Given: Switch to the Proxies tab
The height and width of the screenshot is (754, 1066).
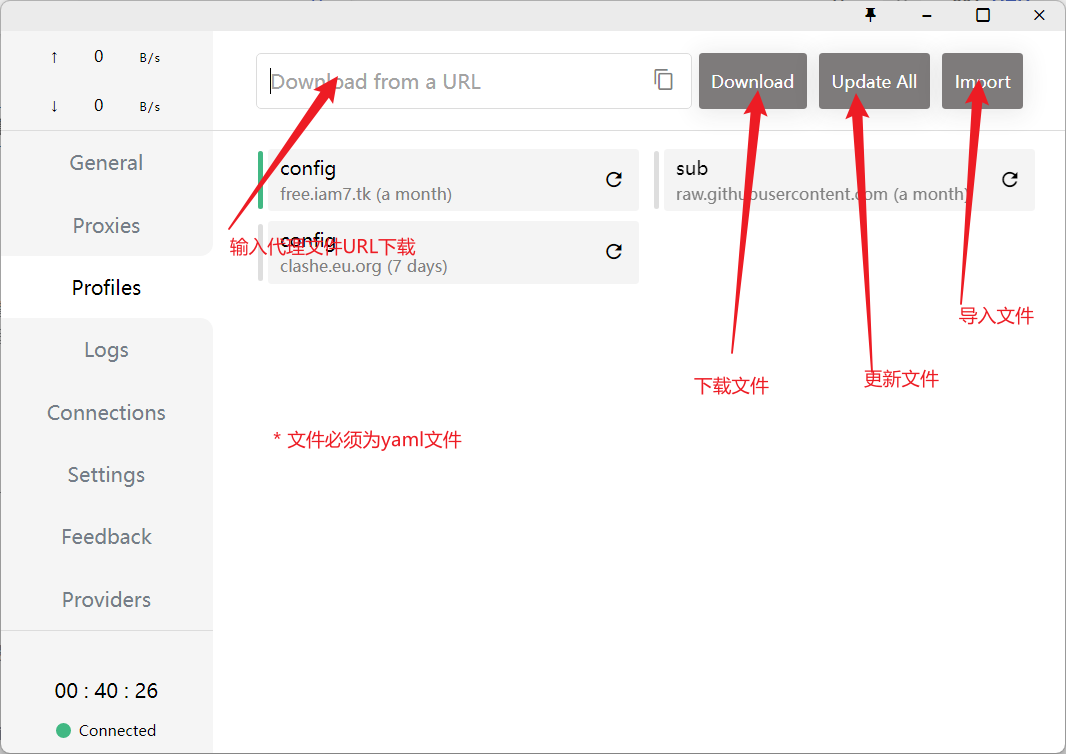Looking at the screenshot, I should (106, 226).
